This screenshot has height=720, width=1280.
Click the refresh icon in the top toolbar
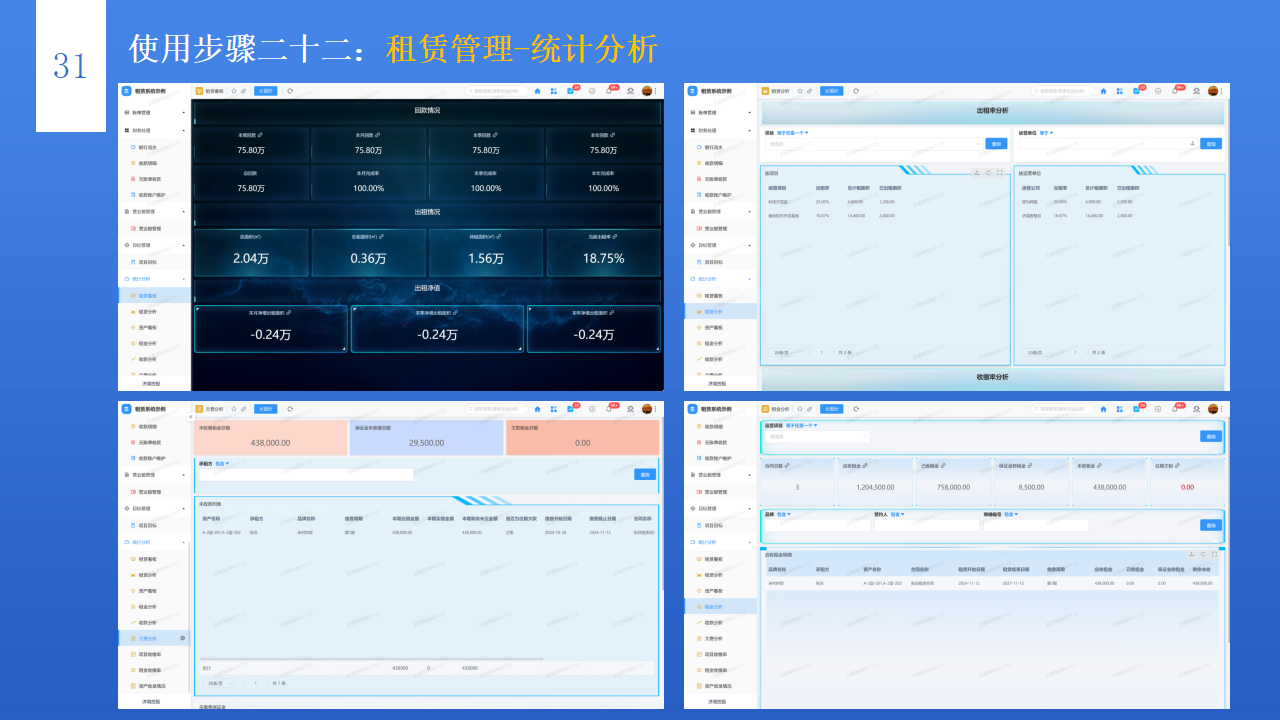click(289, 90)
